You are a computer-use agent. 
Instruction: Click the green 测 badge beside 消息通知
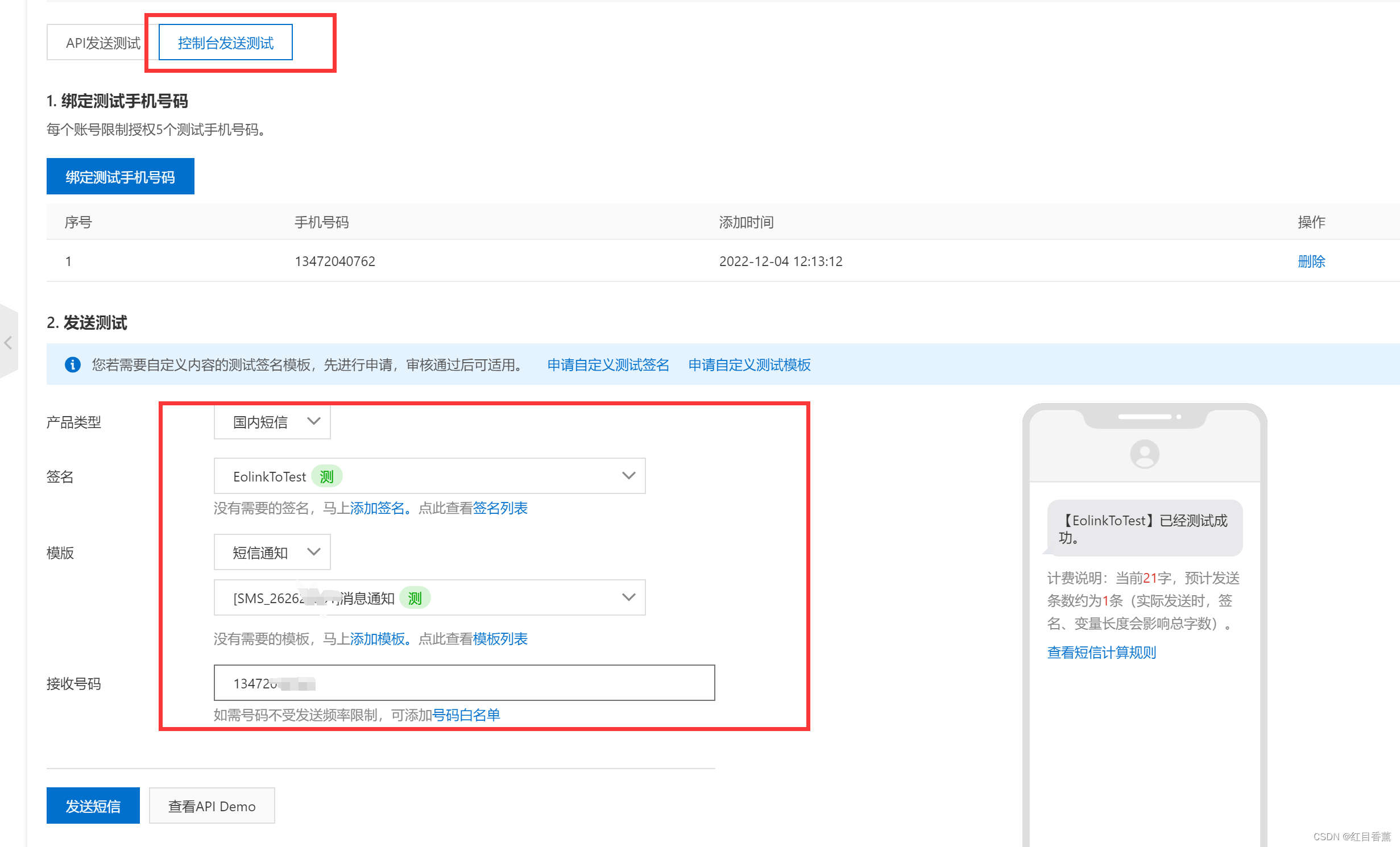415,598
